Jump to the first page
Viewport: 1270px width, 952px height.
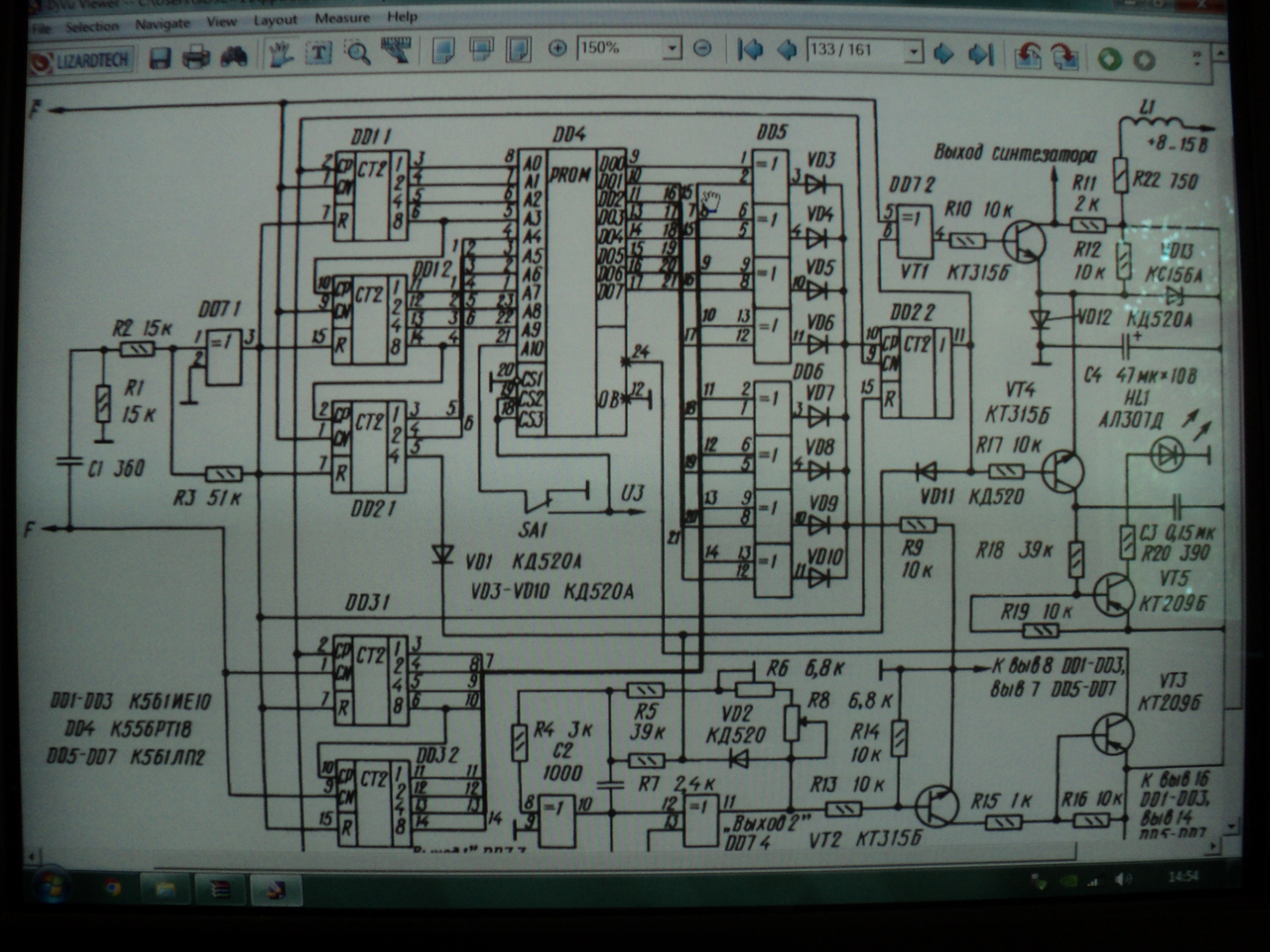pyautogui.click(x=750, y=50)
